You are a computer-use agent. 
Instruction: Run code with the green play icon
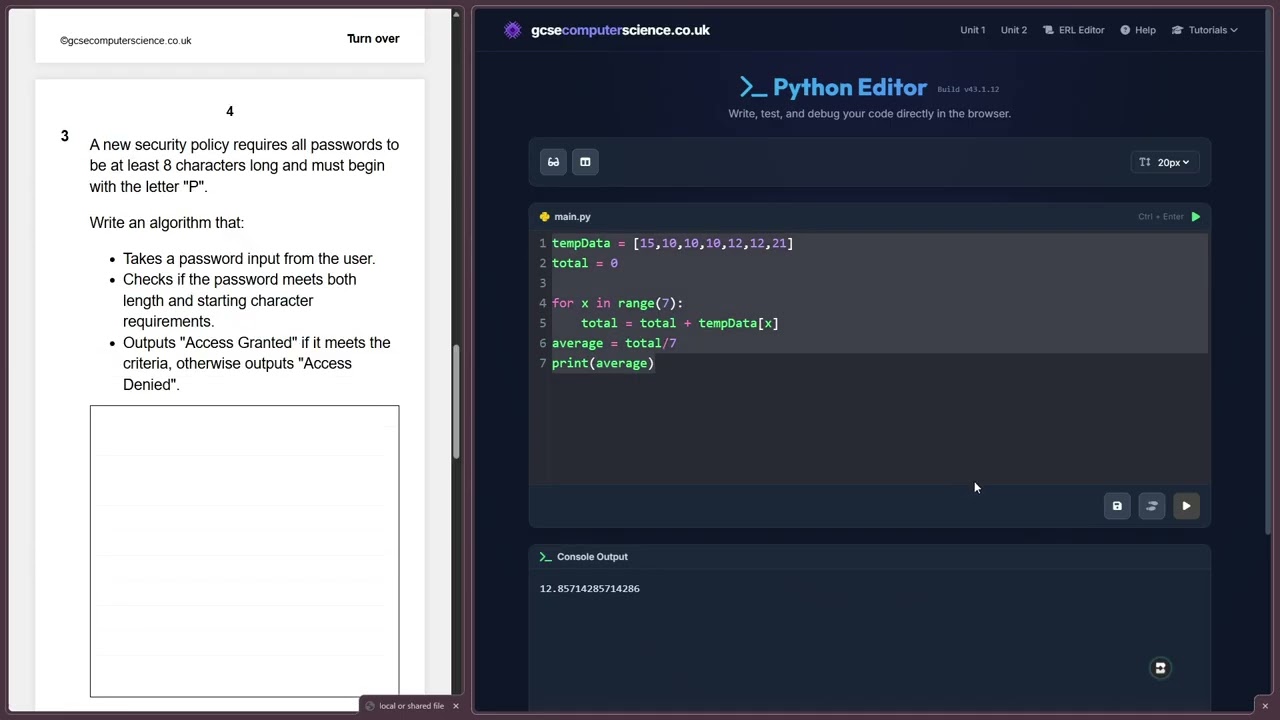(x=1195, y=217)
